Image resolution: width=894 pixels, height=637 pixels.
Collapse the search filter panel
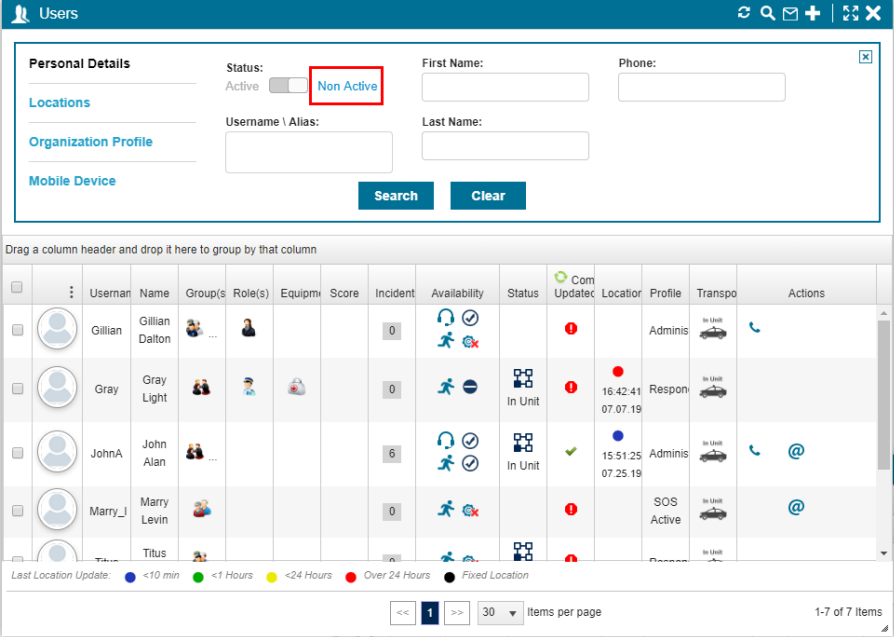pos(865,57)
